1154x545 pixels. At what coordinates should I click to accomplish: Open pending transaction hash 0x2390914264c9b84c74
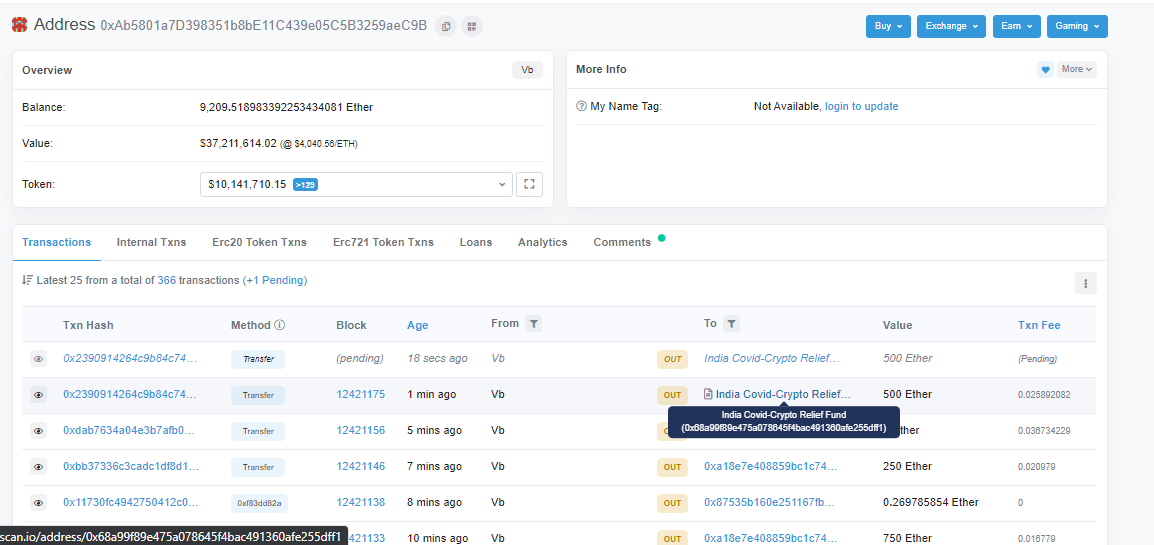[x=130, y=358]
